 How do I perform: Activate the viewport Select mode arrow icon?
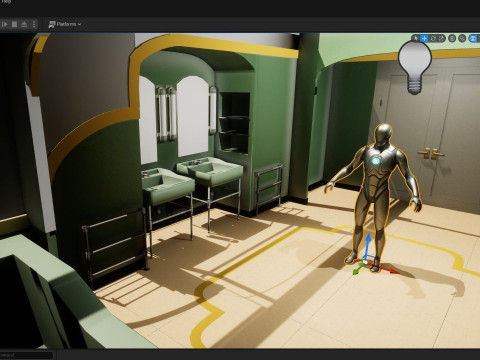point(416,38)
